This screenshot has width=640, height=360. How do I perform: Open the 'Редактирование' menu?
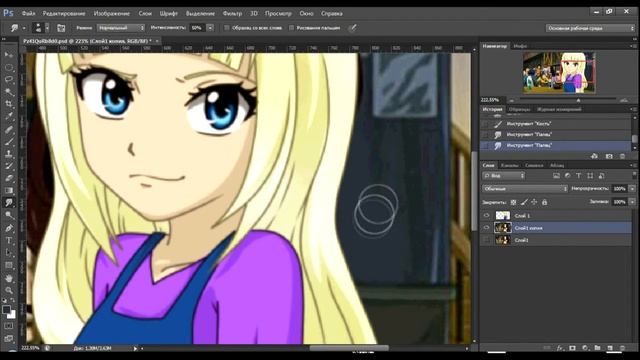(64, 13)
